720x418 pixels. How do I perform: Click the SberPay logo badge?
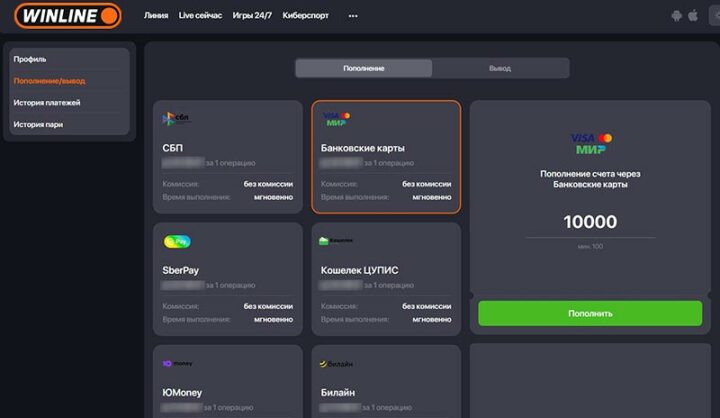point(177,241)
